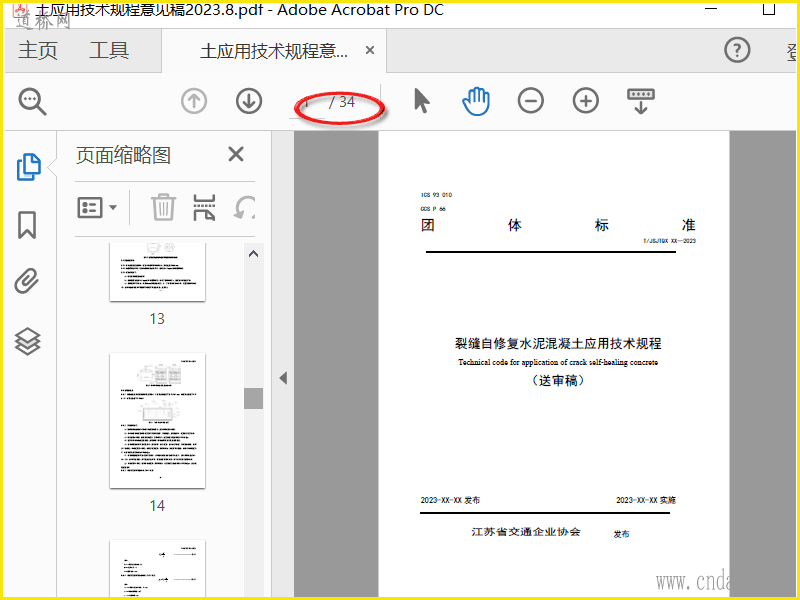Open the help question mark icon

(x=737, y=50)
